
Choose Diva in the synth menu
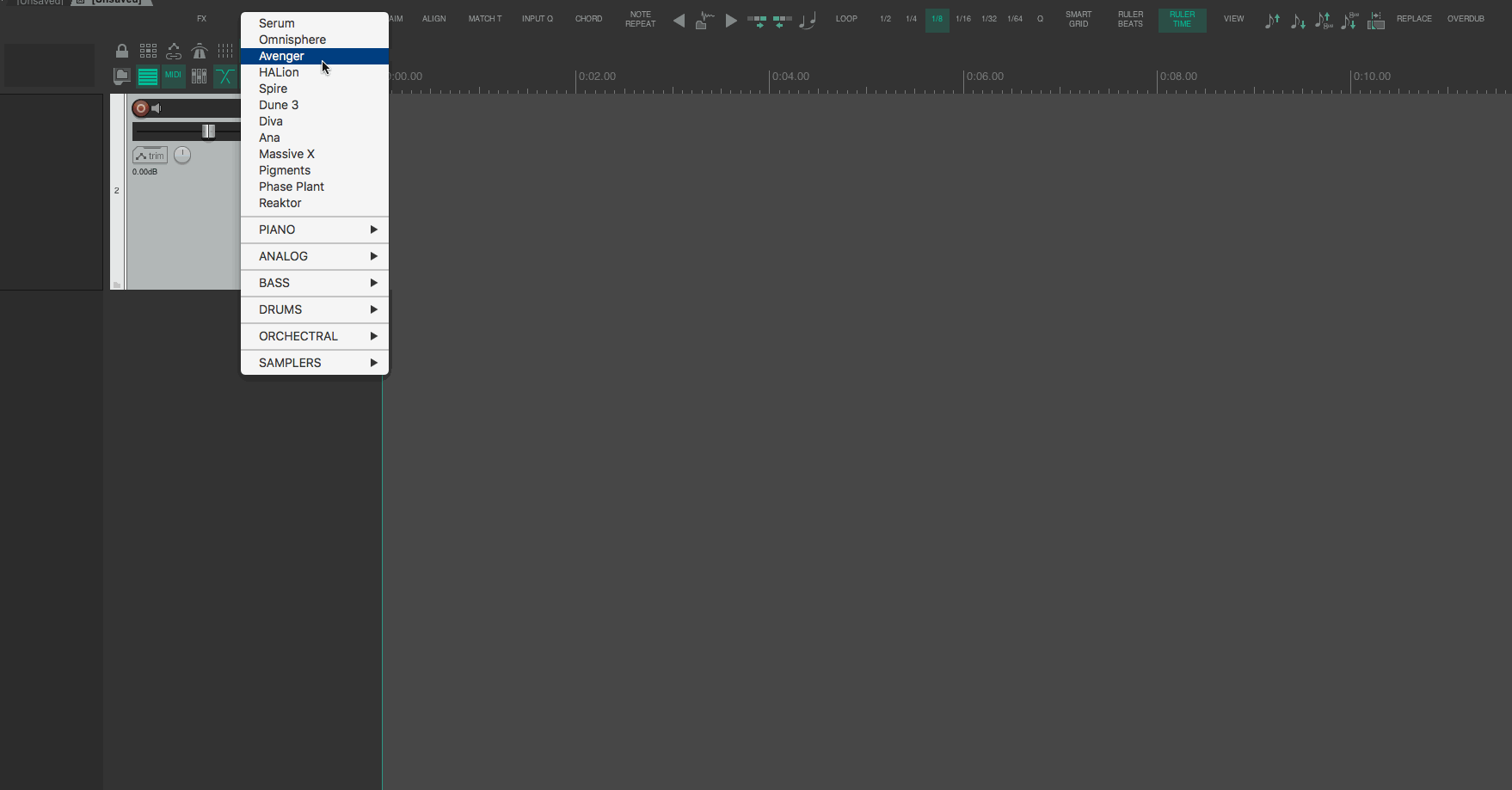tap(315, 121)
